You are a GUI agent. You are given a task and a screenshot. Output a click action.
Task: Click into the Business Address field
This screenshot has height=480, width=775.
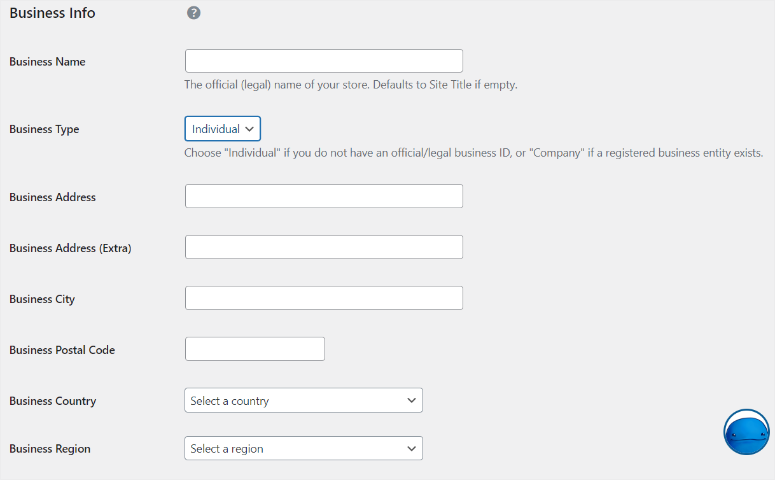point(323,196)
